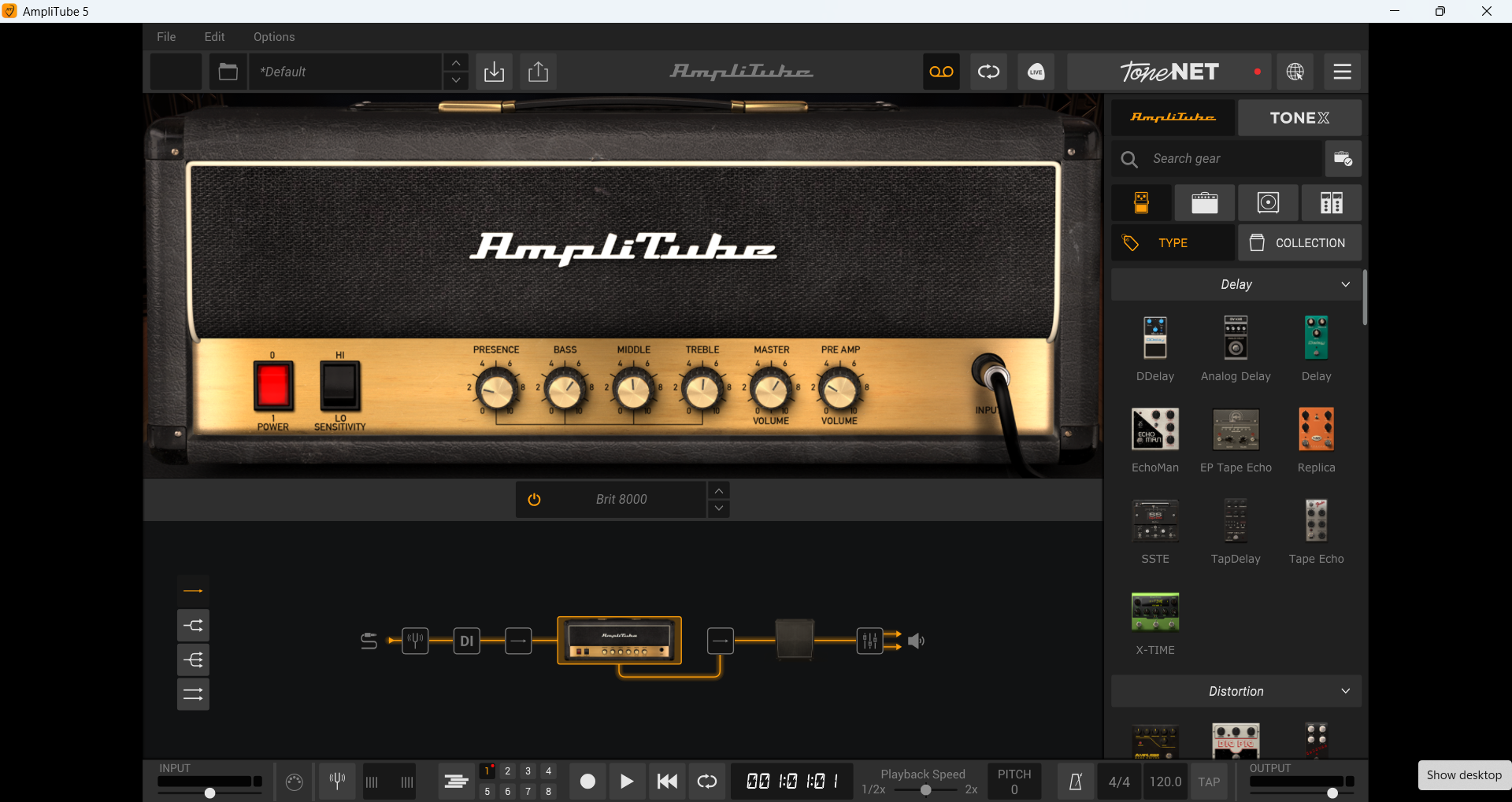Select the first chain routing layout

[x=193, y=591]
